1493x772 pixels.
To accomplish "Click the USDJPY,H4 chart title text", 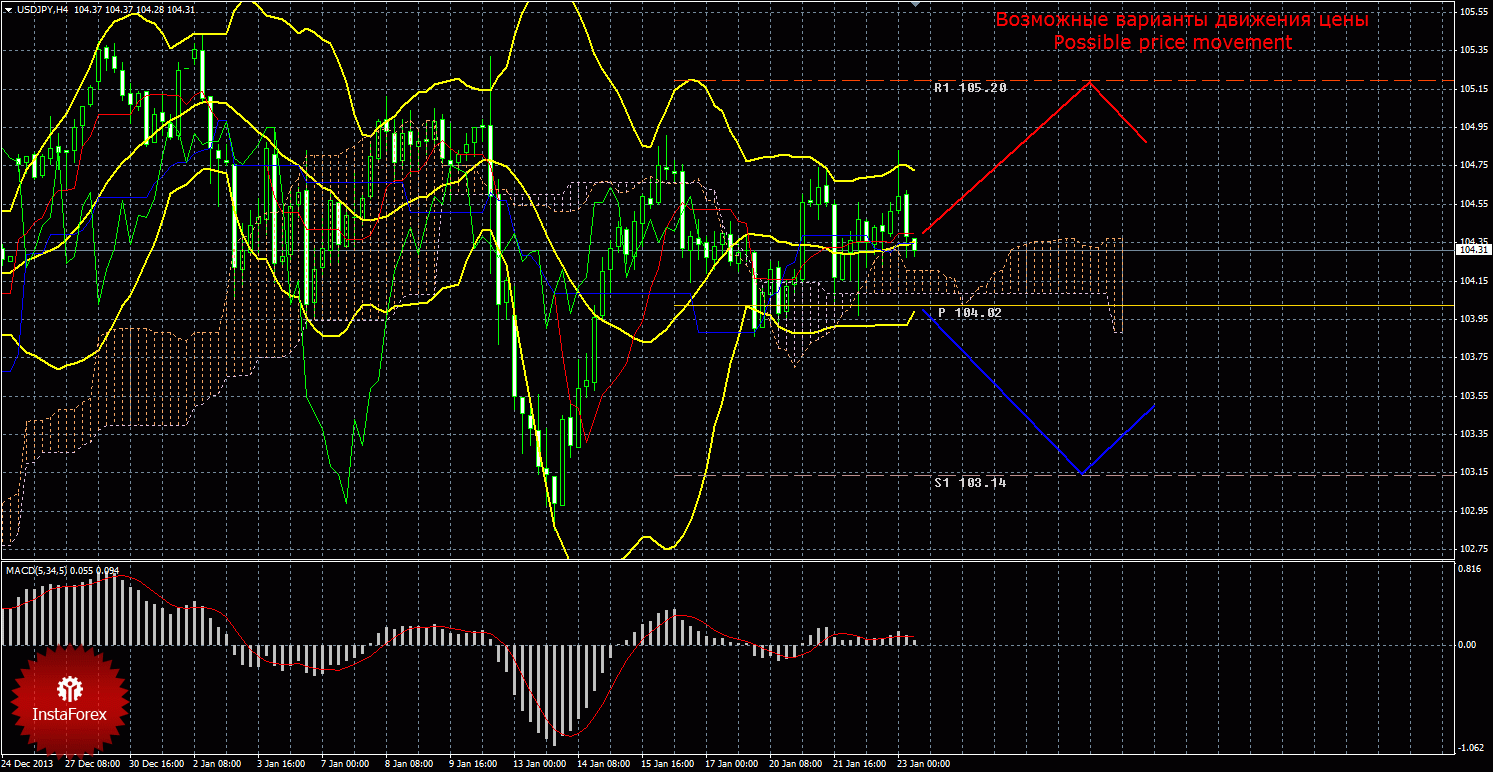I will (x=42, y=9).
